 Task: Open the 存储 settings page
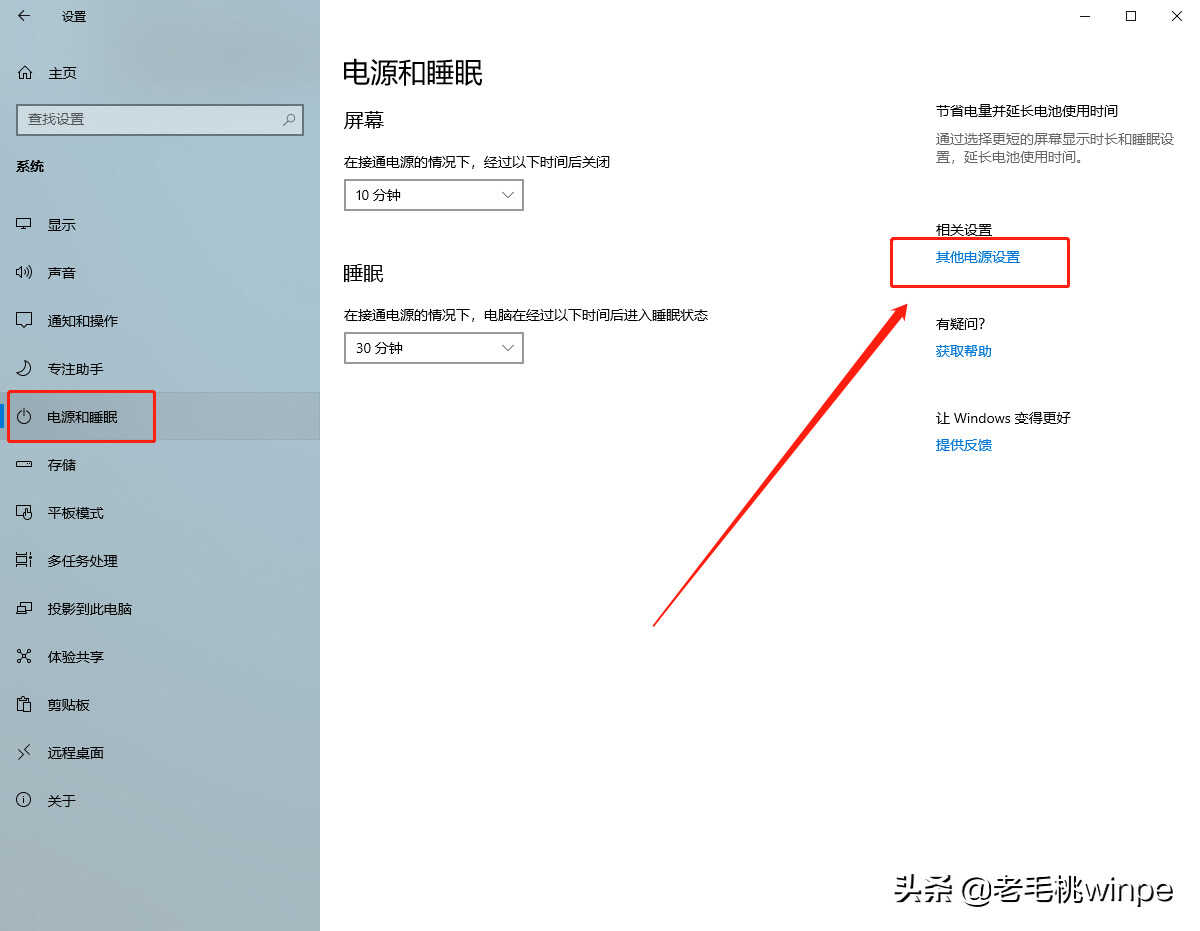(x=160, y=465)
